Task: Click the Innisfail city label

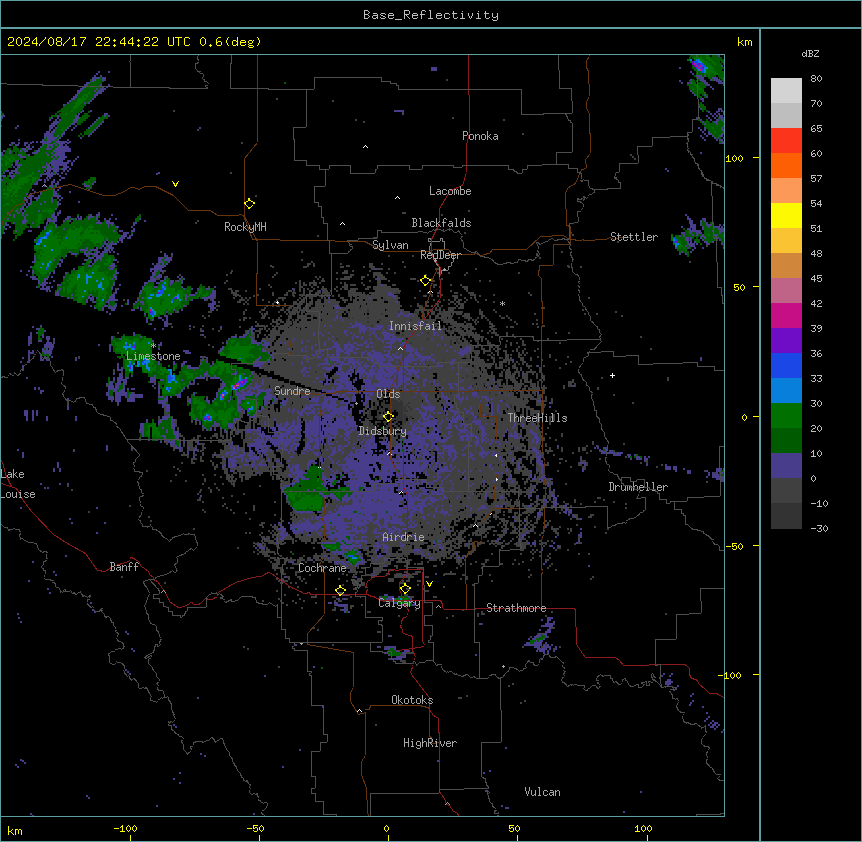Action: click(415, 326)
